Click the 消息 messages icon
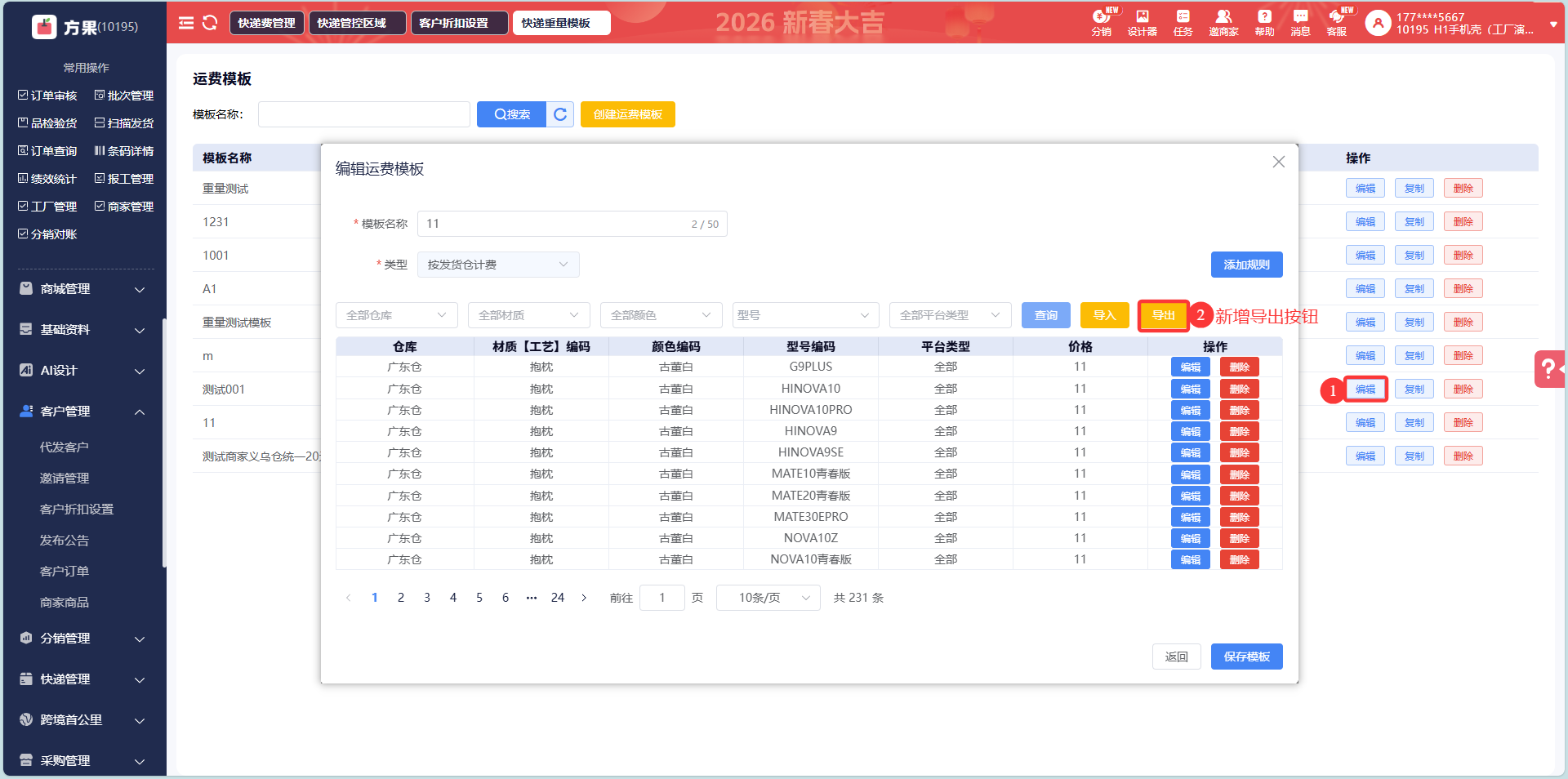This screenshot has height=779, width=1568. coord(1300,23)
